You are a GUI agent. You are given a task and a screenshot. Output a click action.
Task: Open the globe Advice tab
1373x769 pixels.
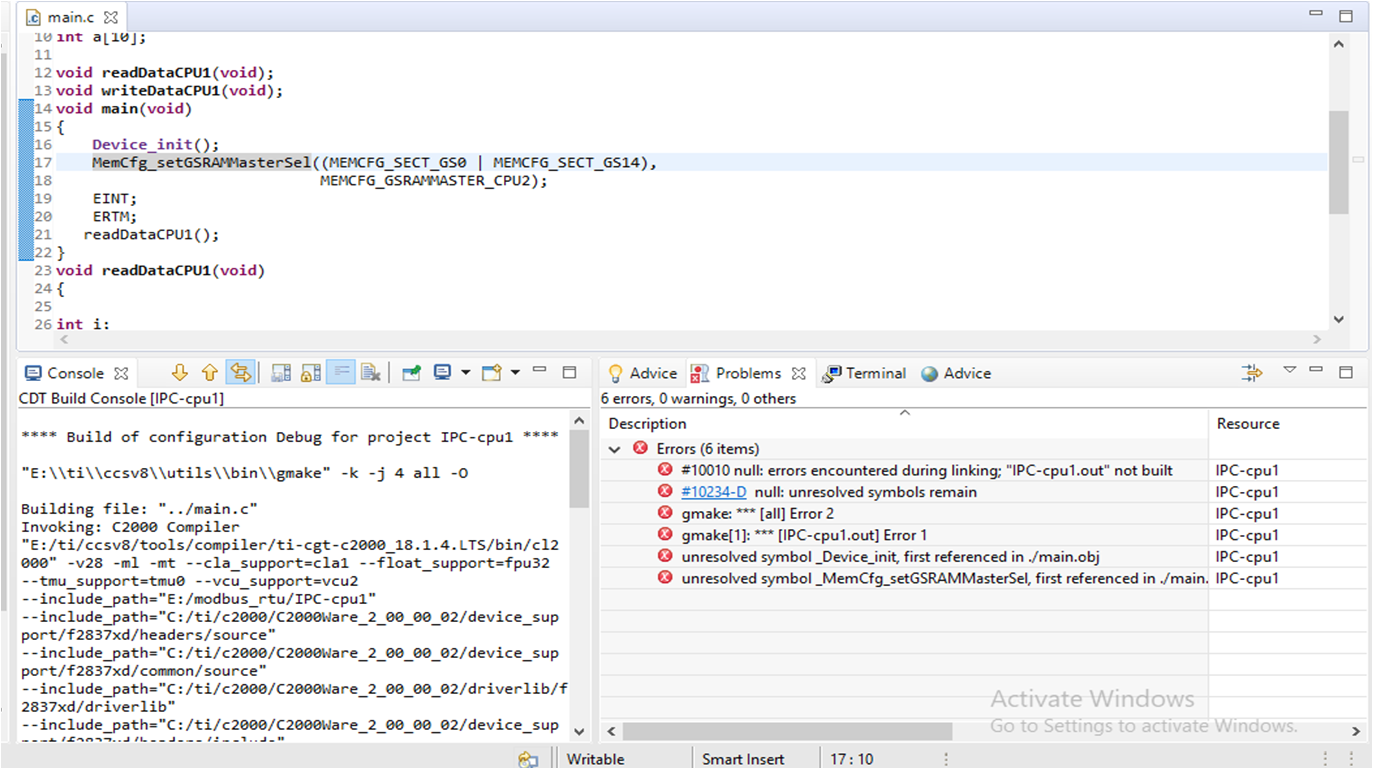click(x=956, y=373)
